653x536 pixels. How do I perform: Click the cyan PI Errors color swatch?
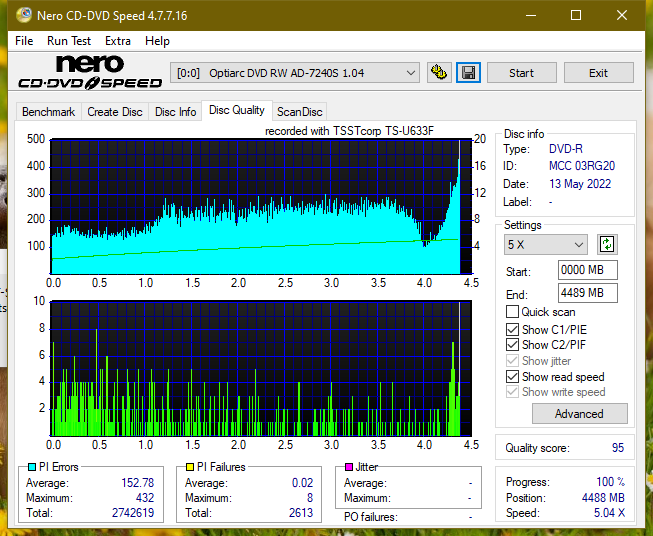[32, 467]
